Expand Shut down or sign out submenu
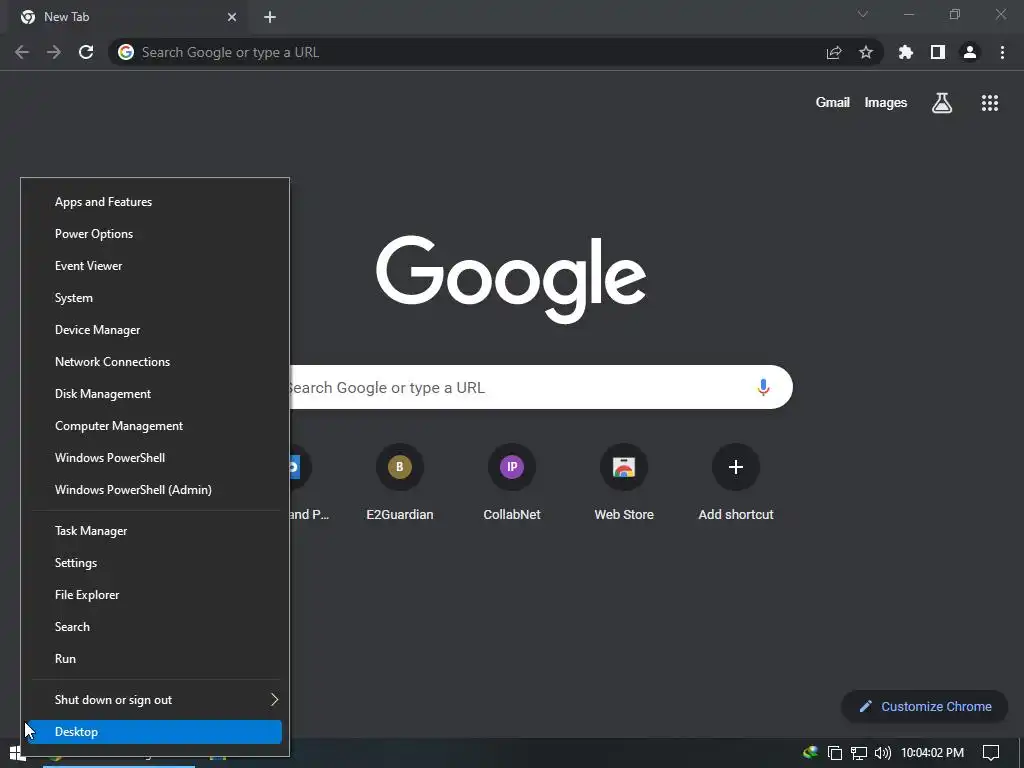The width and height of the screenshot is (1024, 768). (x=155, y=700)
